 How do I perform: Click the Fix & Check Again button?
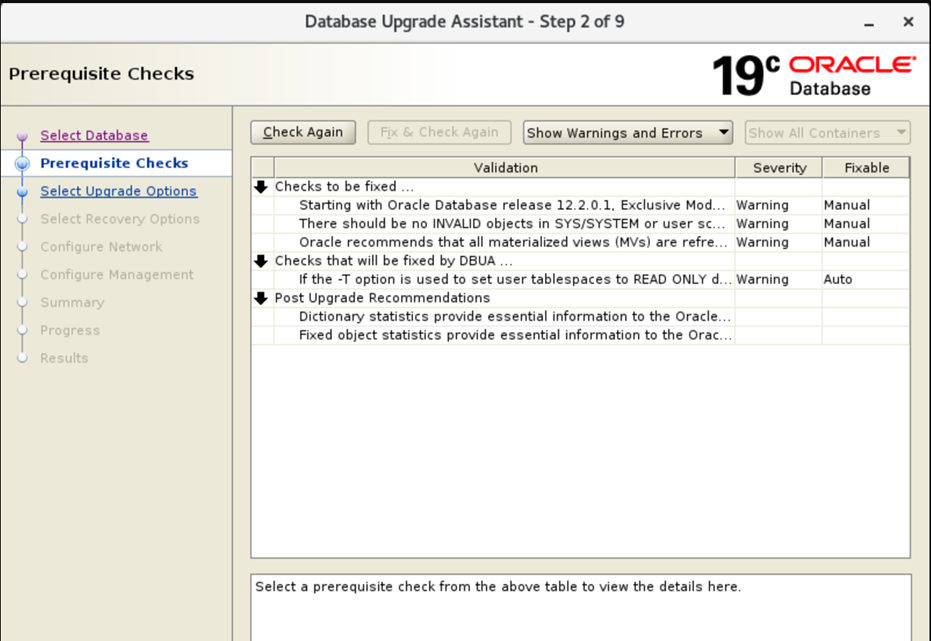(x=439, y=132)
